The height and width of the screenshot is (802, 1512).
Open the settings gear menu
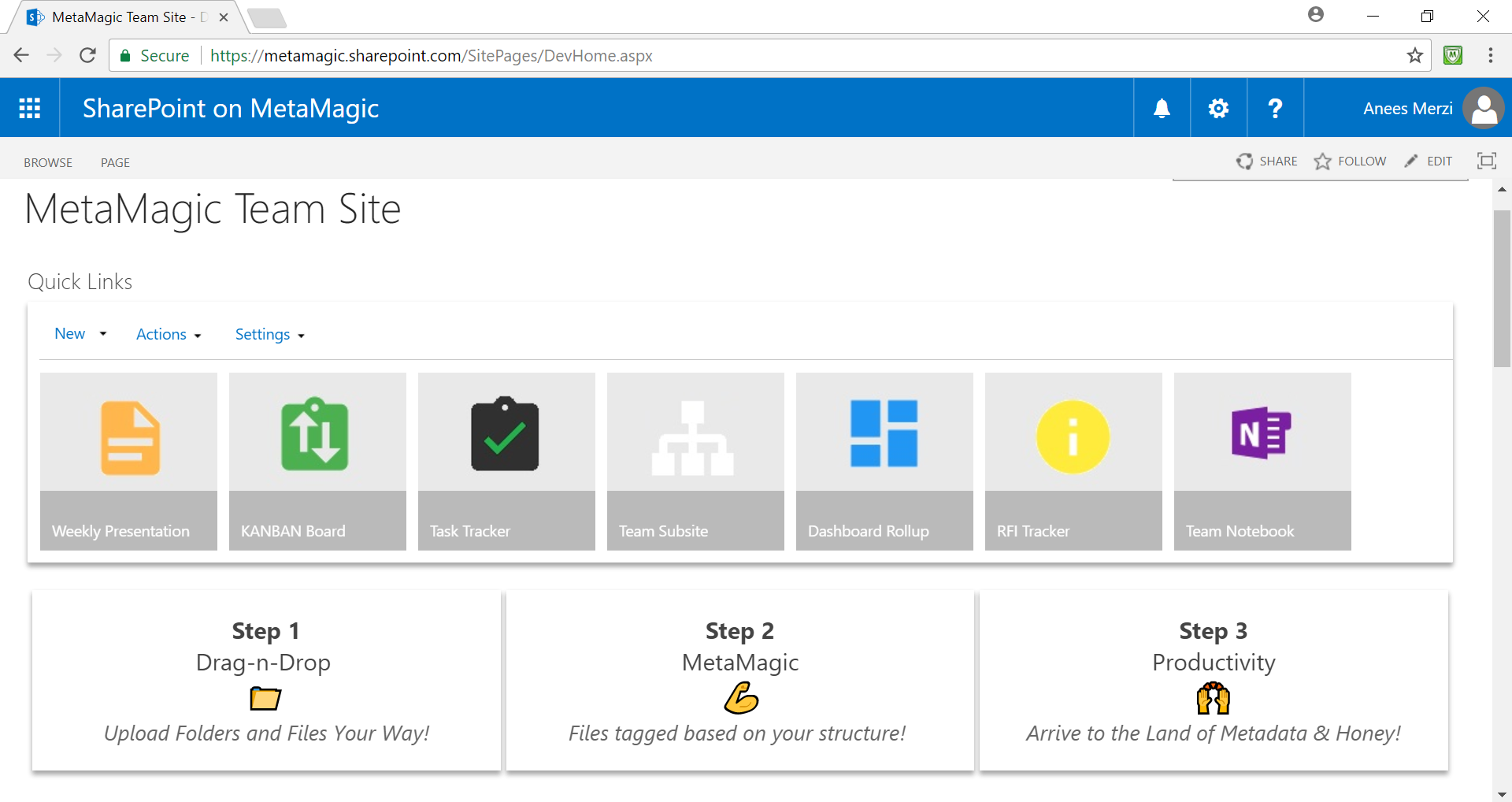[x=1218, y=108]
